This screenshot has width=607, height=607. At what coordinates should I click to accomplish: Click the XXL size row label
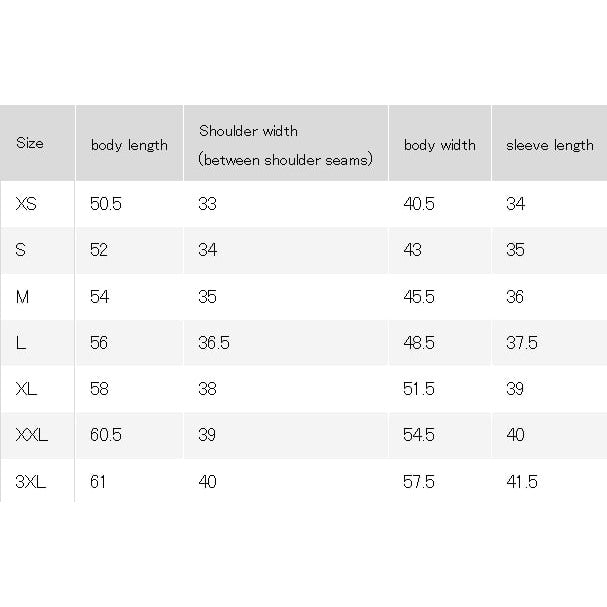click(32, 435)
